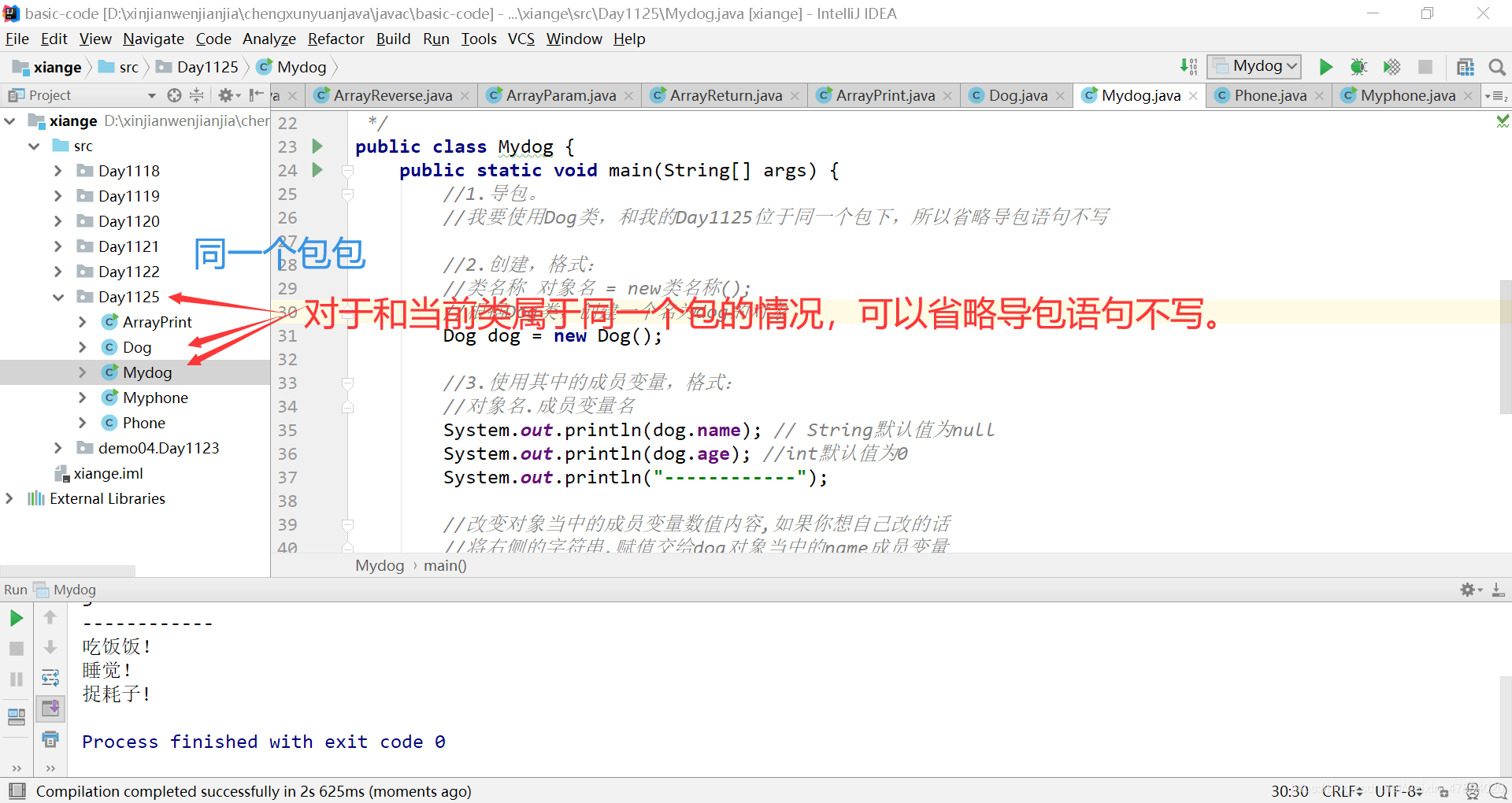This screenshot has height=803, width=1512.
Task: Hide Run tool window icon
Action: pos(1499,590)
